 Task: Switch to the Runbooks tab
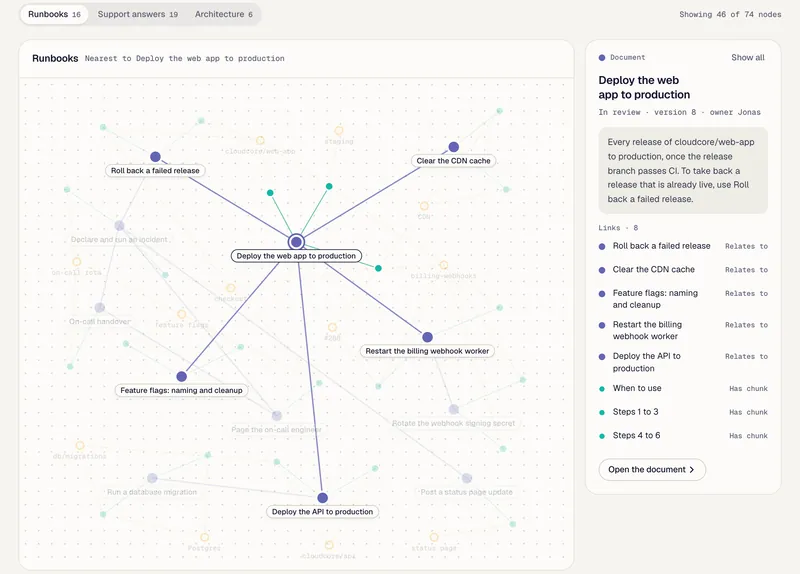click(x=54, y=14)
